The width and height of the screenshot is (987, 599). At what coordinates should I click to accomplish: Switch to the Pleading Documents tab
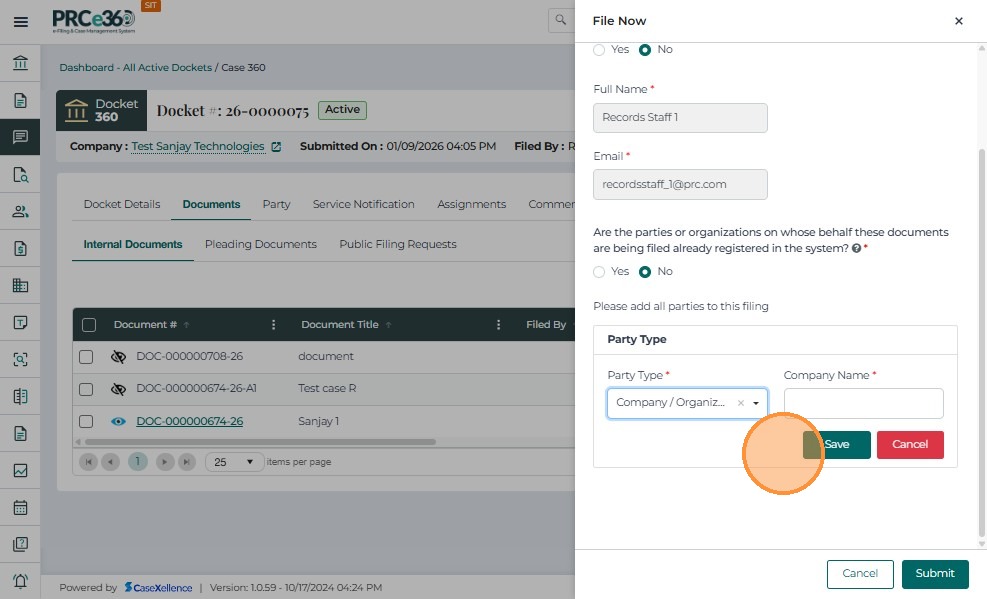click(260, 244)
